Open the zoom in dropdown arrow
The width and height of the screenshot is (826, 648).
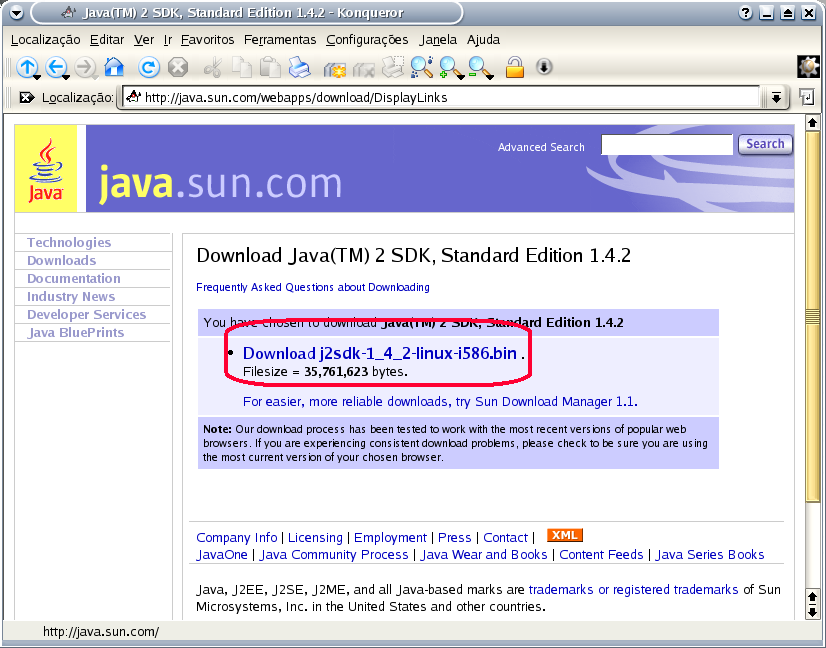(x=461, y=77)
